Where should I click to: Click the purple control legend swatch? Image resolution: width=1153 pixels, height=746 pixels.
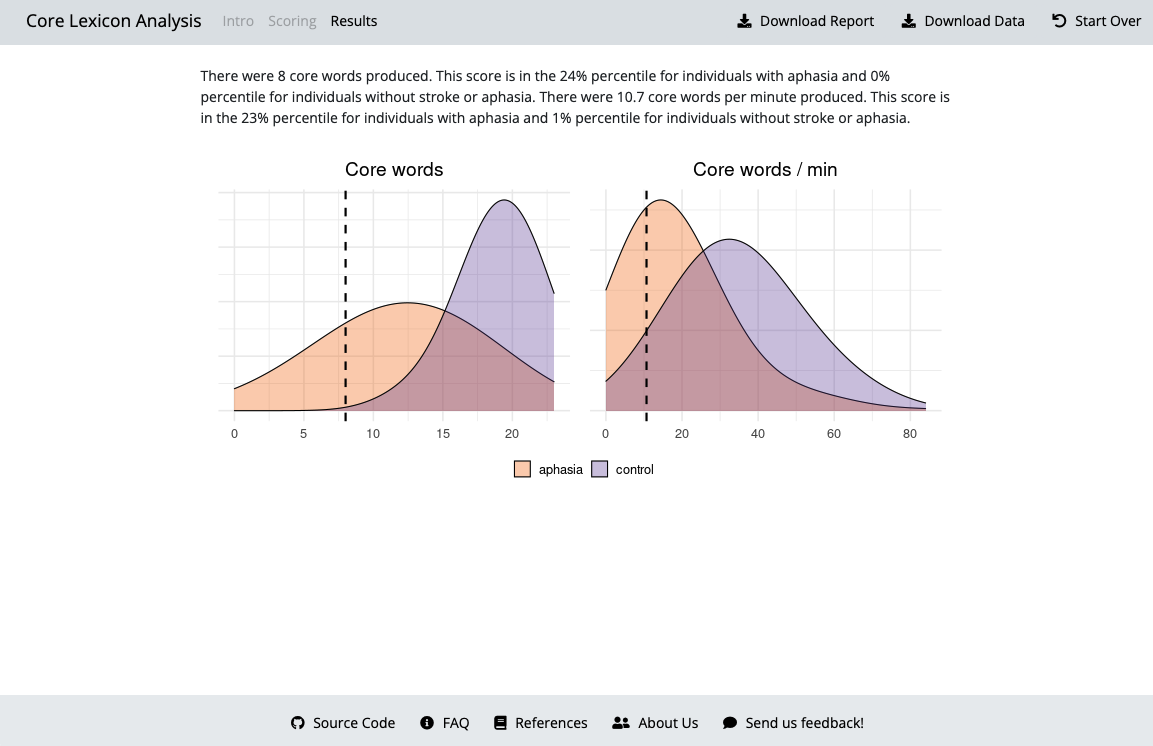pyautogui.click(x=600, y=470)
